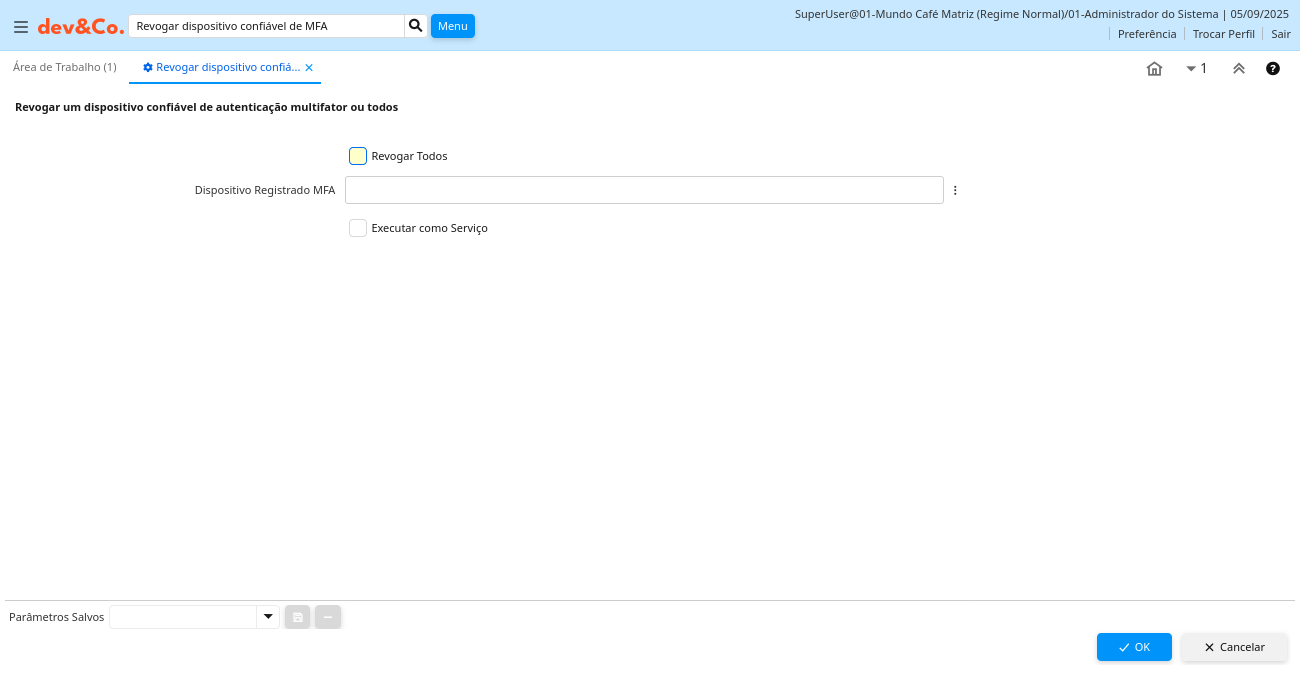The width and height of the screenshot is (1300, 674).
Task: Click the remove saved parameter minus icon
Action: tap(328, 617)
